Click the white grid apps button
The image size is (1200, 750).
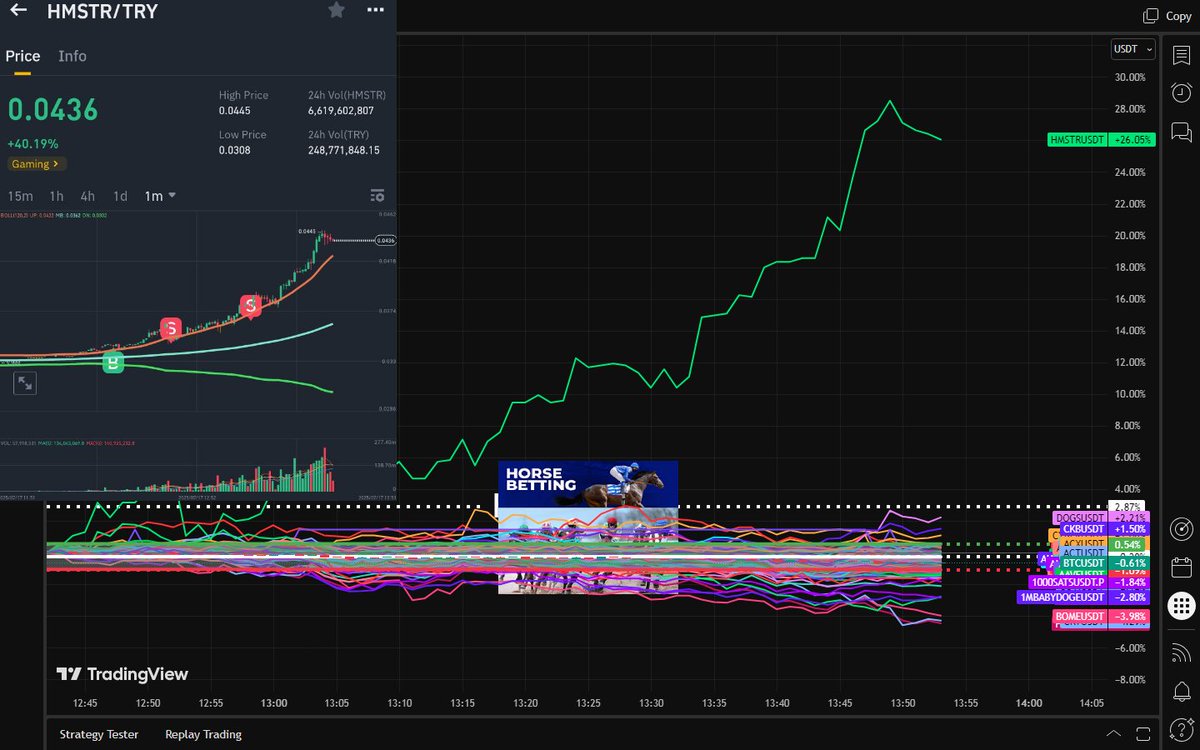tap(1181, 605)
